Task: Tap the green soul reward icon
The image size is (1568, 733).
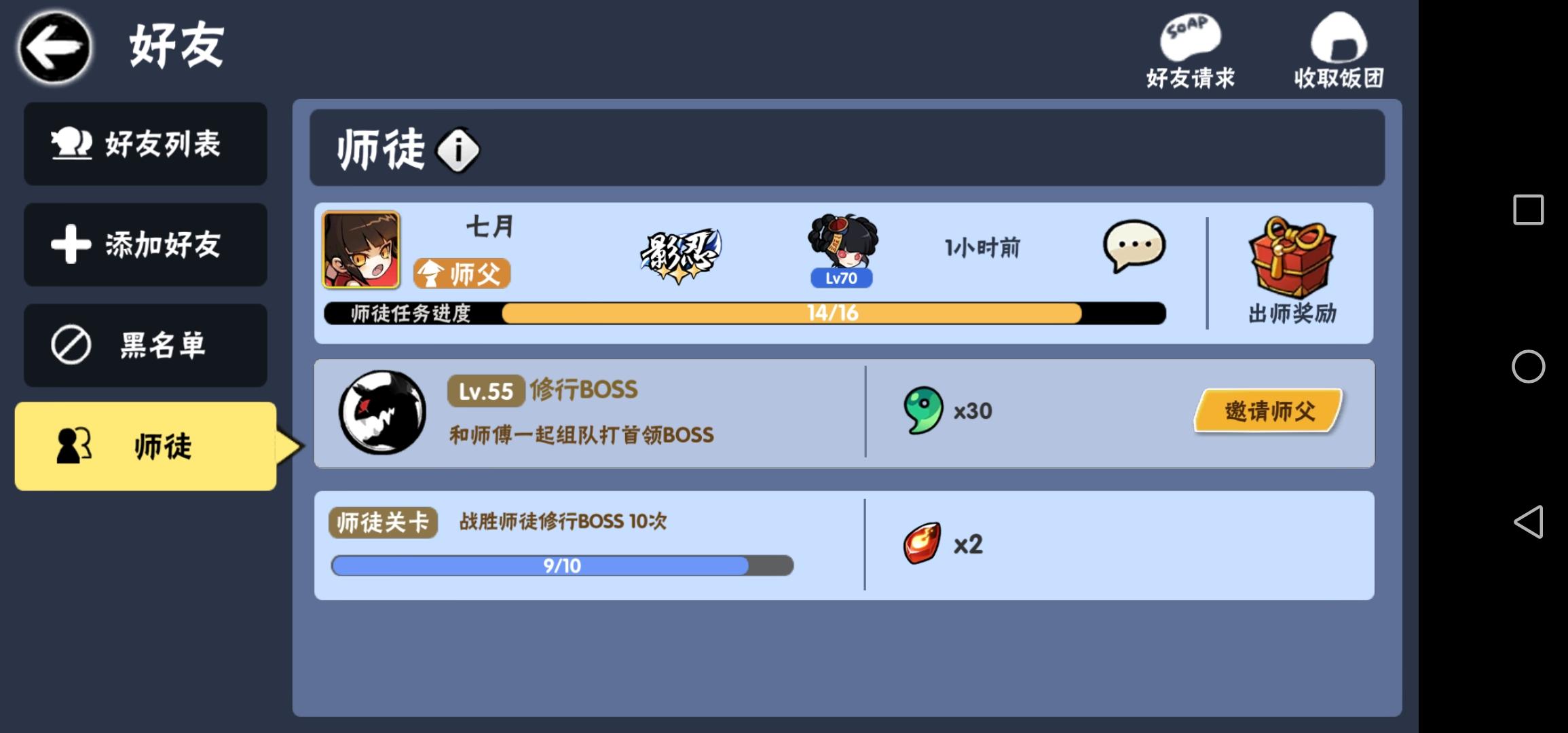Action: point(923,410)
